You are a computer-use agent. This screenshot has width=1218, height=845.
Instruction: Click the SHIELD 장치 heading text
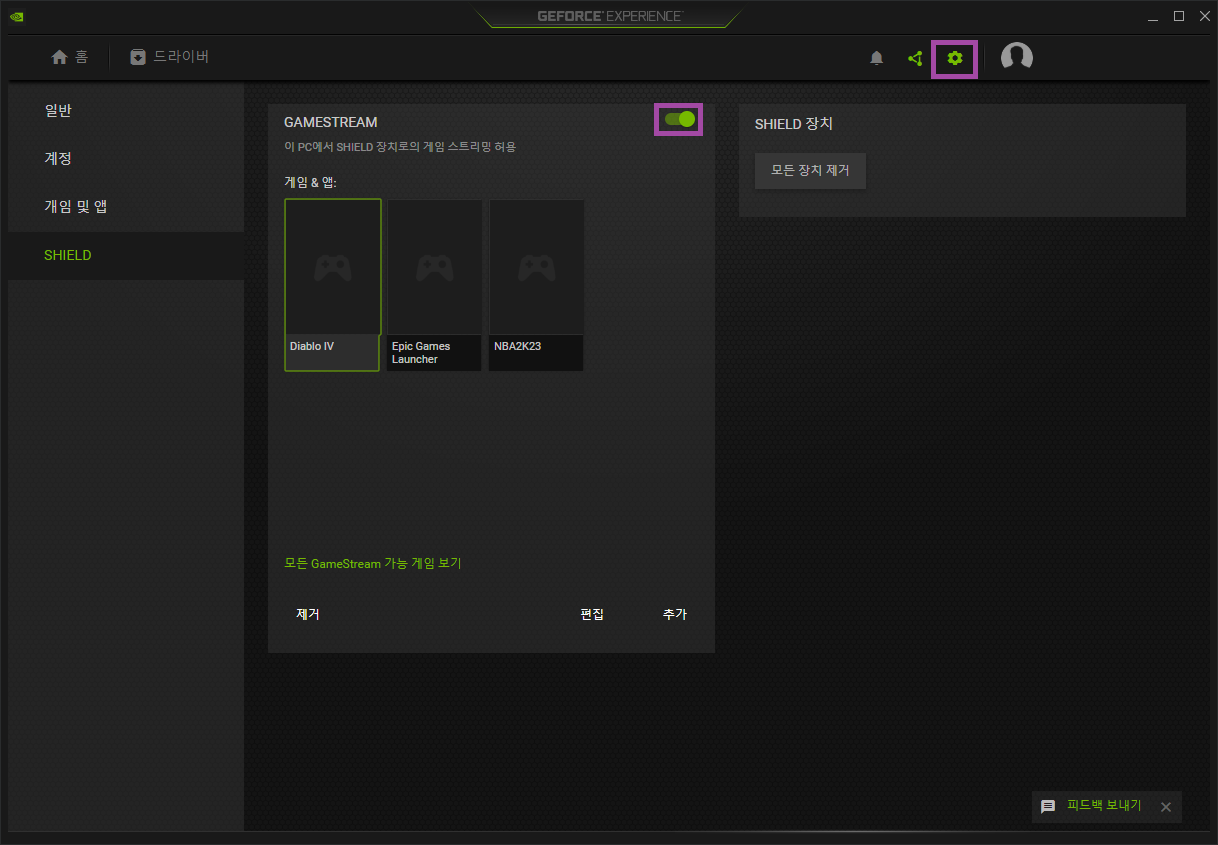pos(794,124)
